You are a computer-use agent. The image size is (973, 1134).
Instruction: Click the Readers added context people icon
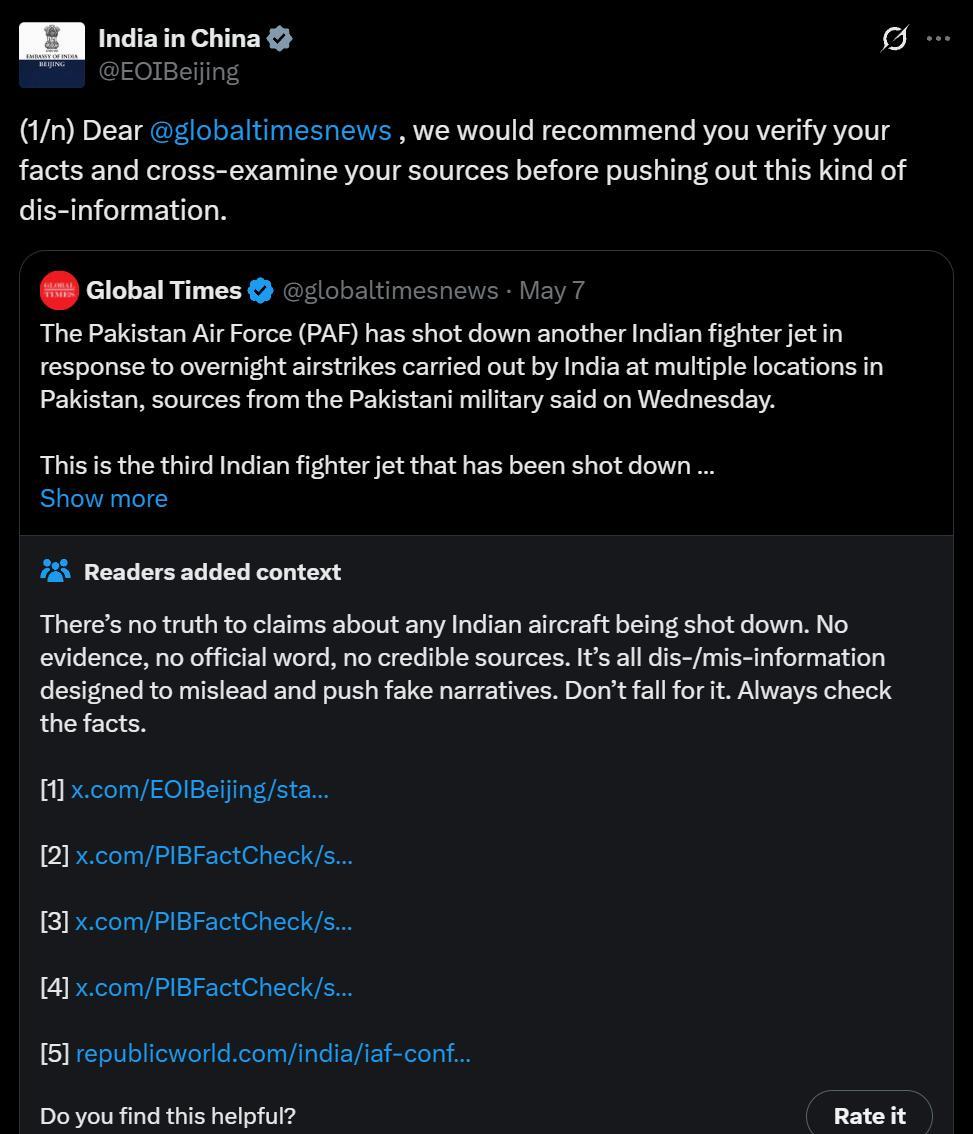coord(56,571)
